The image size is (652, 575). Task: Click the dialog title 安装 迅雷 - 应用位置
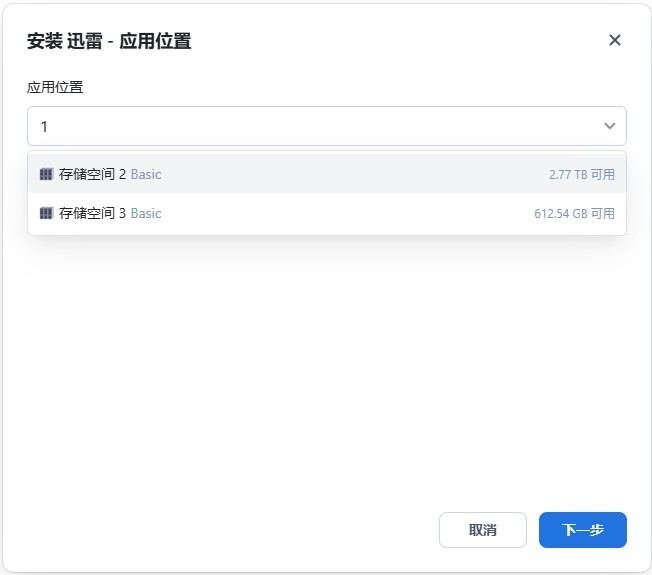pyautogui.click(x=109, y=41)
